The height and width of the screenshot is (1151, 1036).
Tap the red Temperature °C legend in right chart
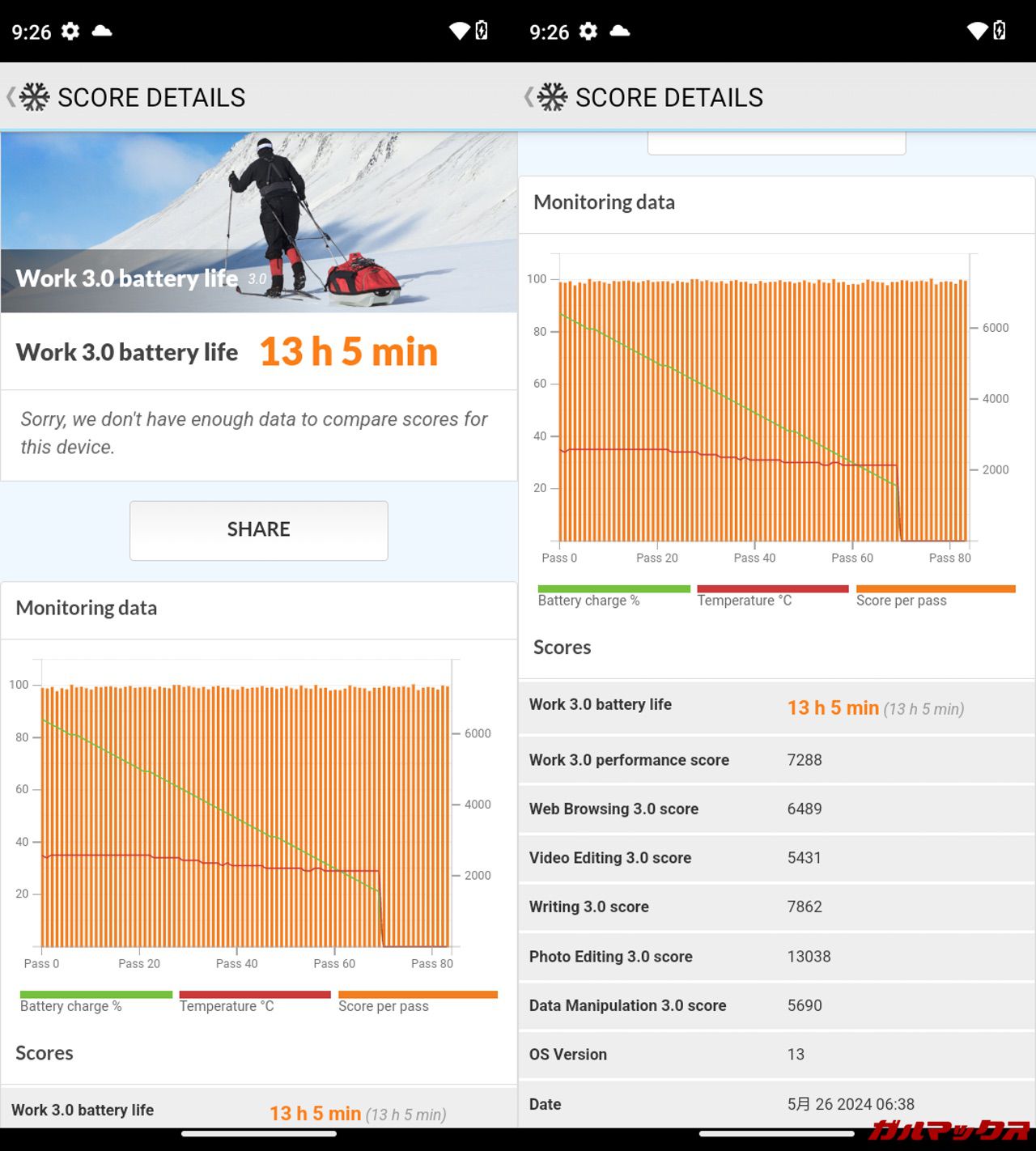point(772,596)
